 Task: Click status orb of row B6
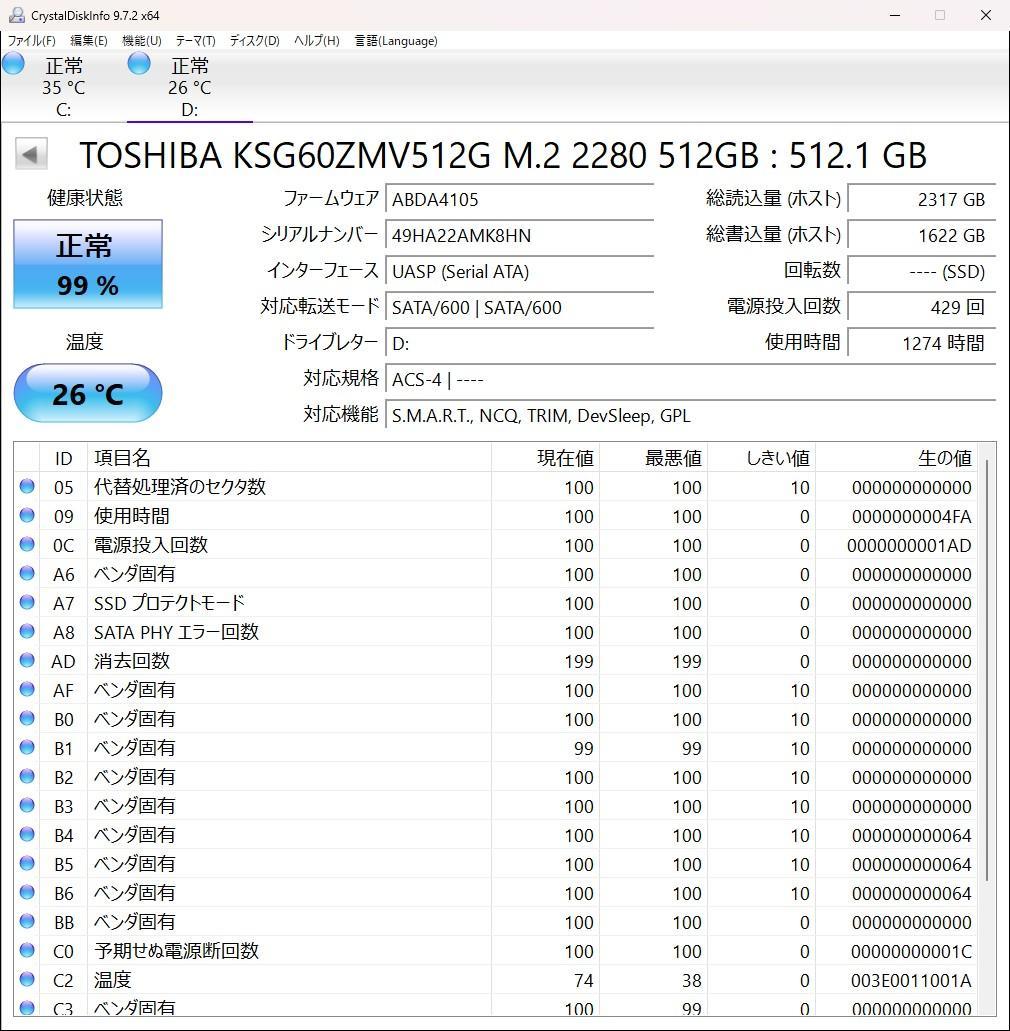[27, 892]
